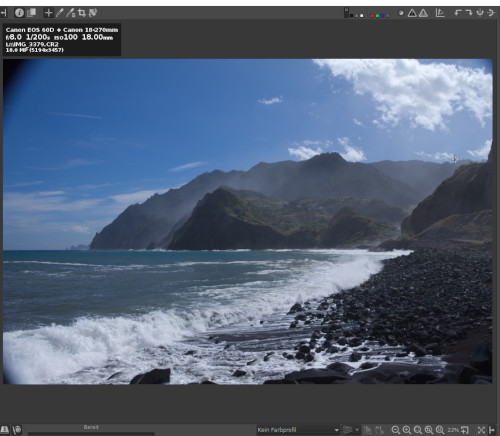Fit the whole image to screen
The width and height of the screenshot is (500, 436).
[x=418, y=430]
